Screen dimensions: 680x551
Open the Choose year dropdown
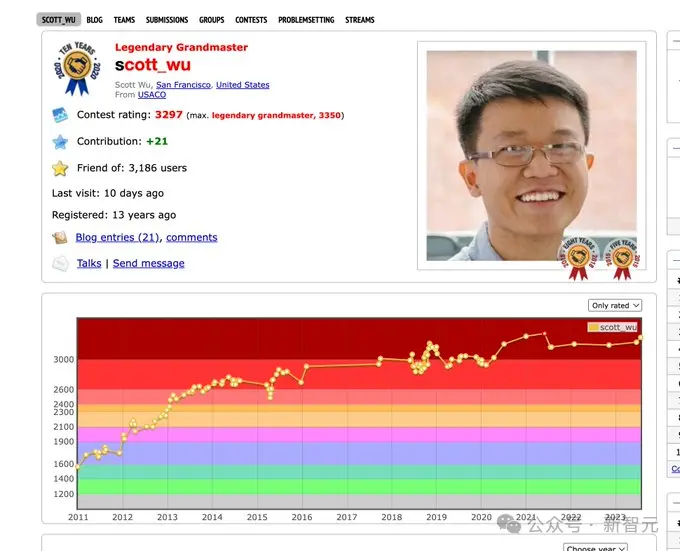point(595,547)
